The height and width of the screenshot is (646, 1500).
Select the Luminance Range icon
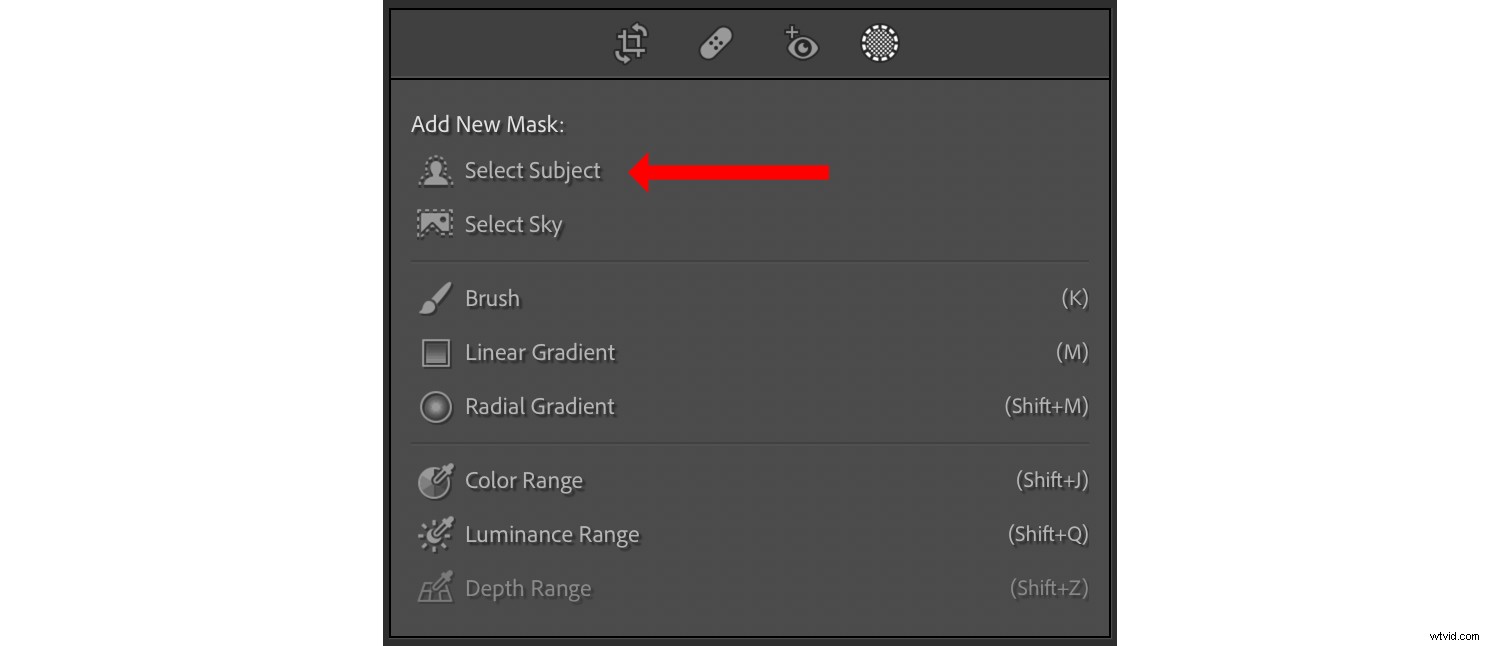click(435, 534)
